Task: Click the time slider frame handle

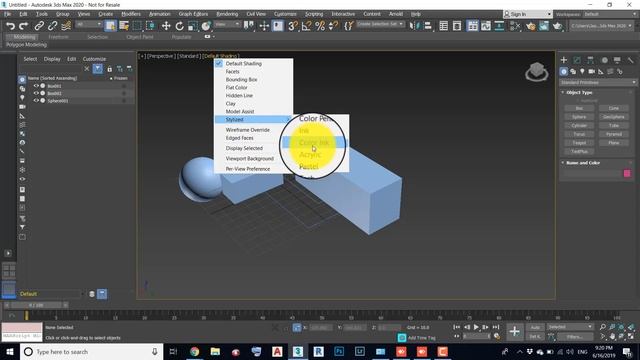Action: click(x=36, y=305)
